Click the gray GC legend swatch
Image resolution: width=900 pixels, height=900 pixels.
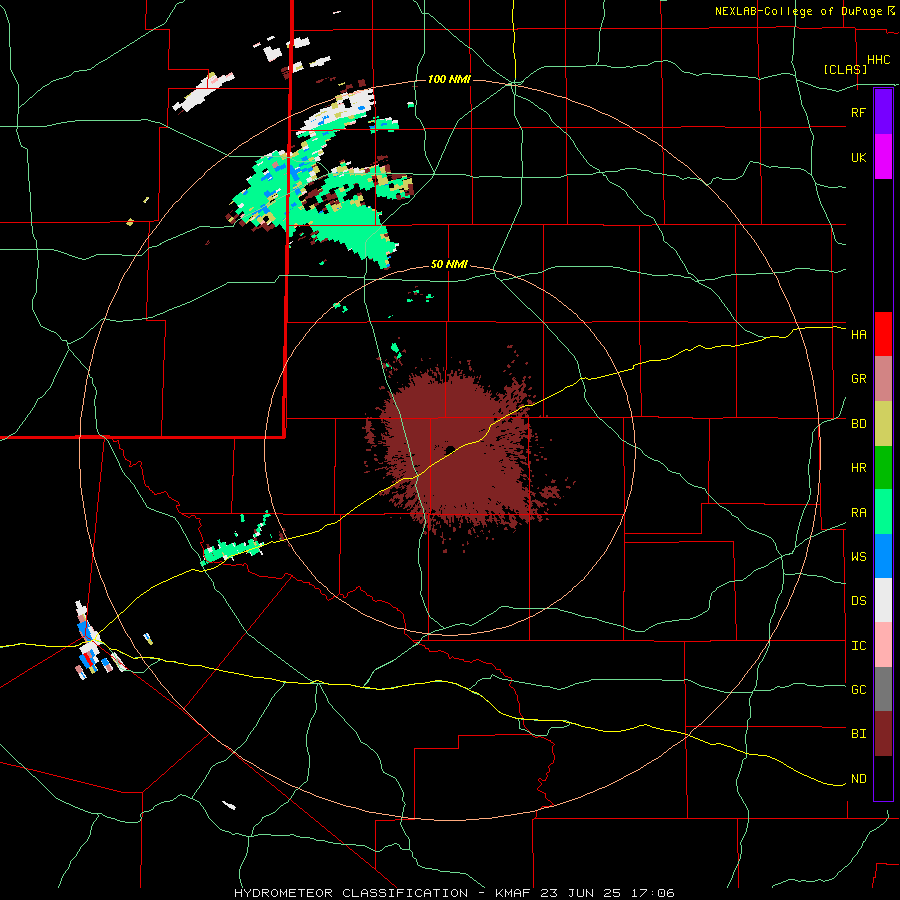tap(883, 689)
